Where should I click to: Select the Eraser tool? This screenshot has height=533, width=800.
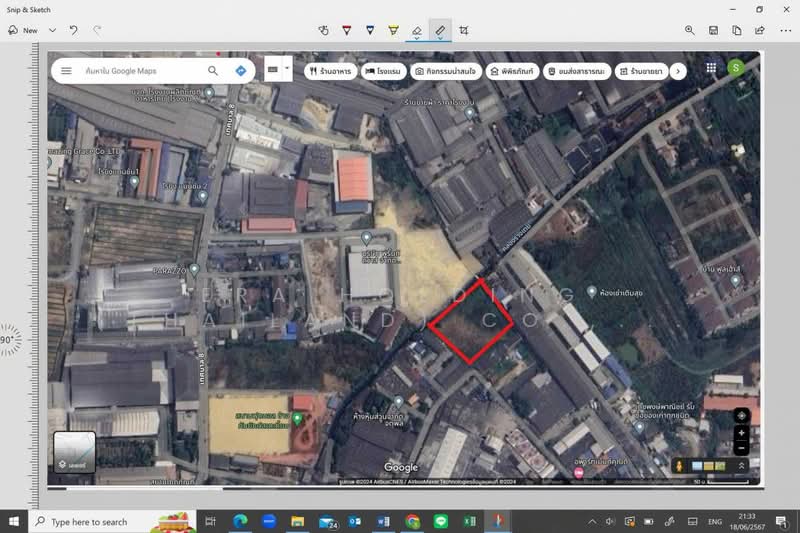(417, 31)
